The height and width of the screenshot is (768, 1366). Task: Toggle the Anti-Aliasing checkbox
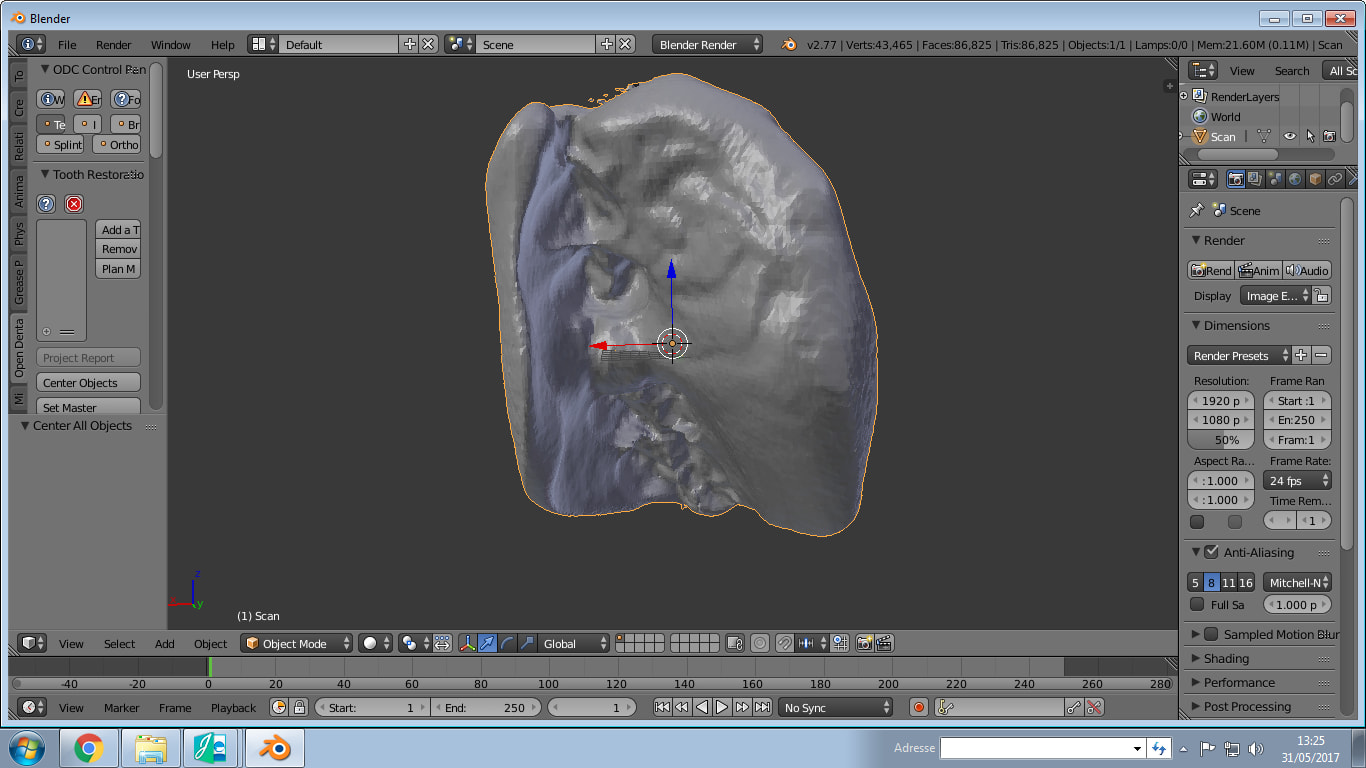(1211, 552)
